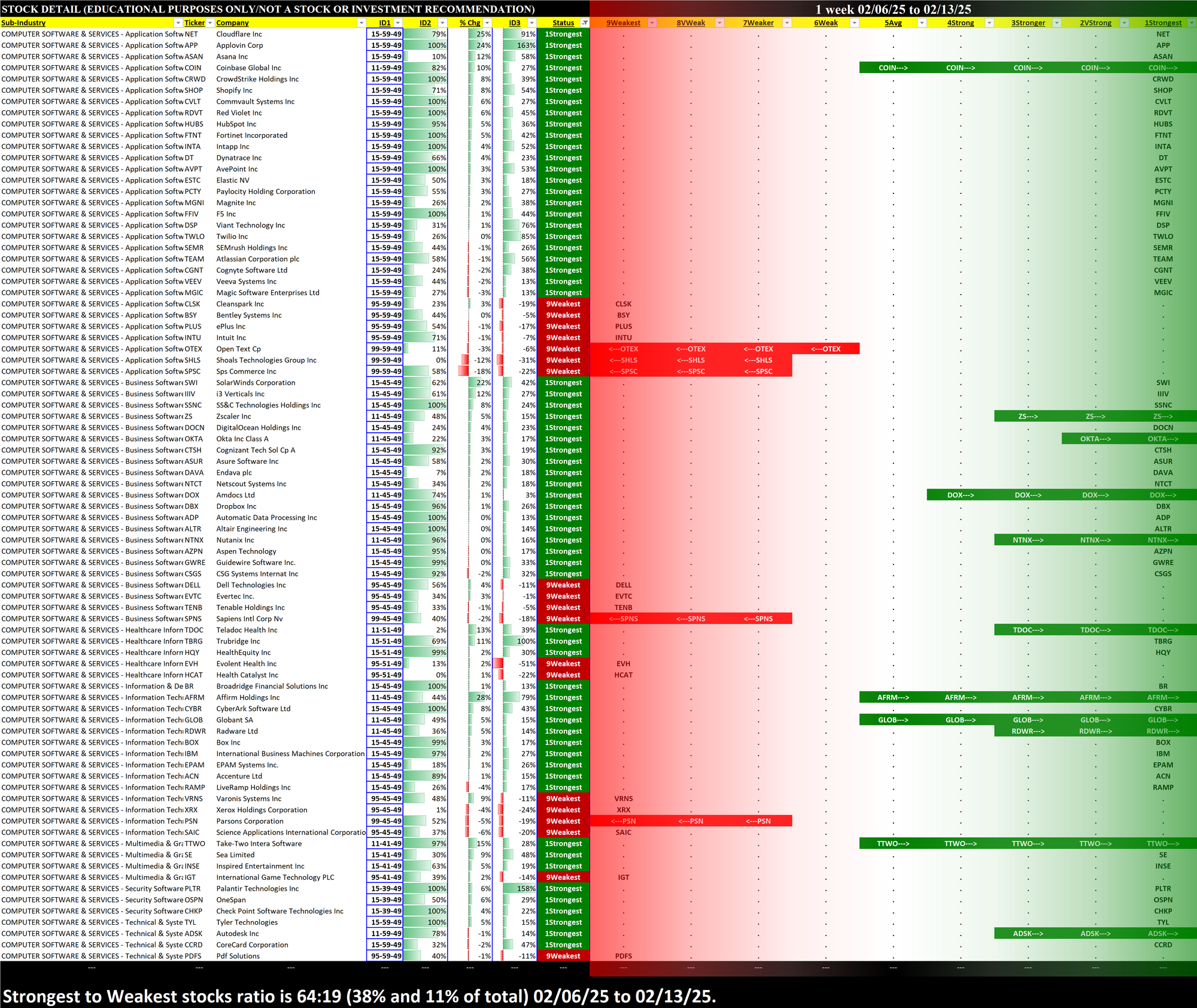
Task: Click the ID1 column filter button
Action: tap(397, 23)
